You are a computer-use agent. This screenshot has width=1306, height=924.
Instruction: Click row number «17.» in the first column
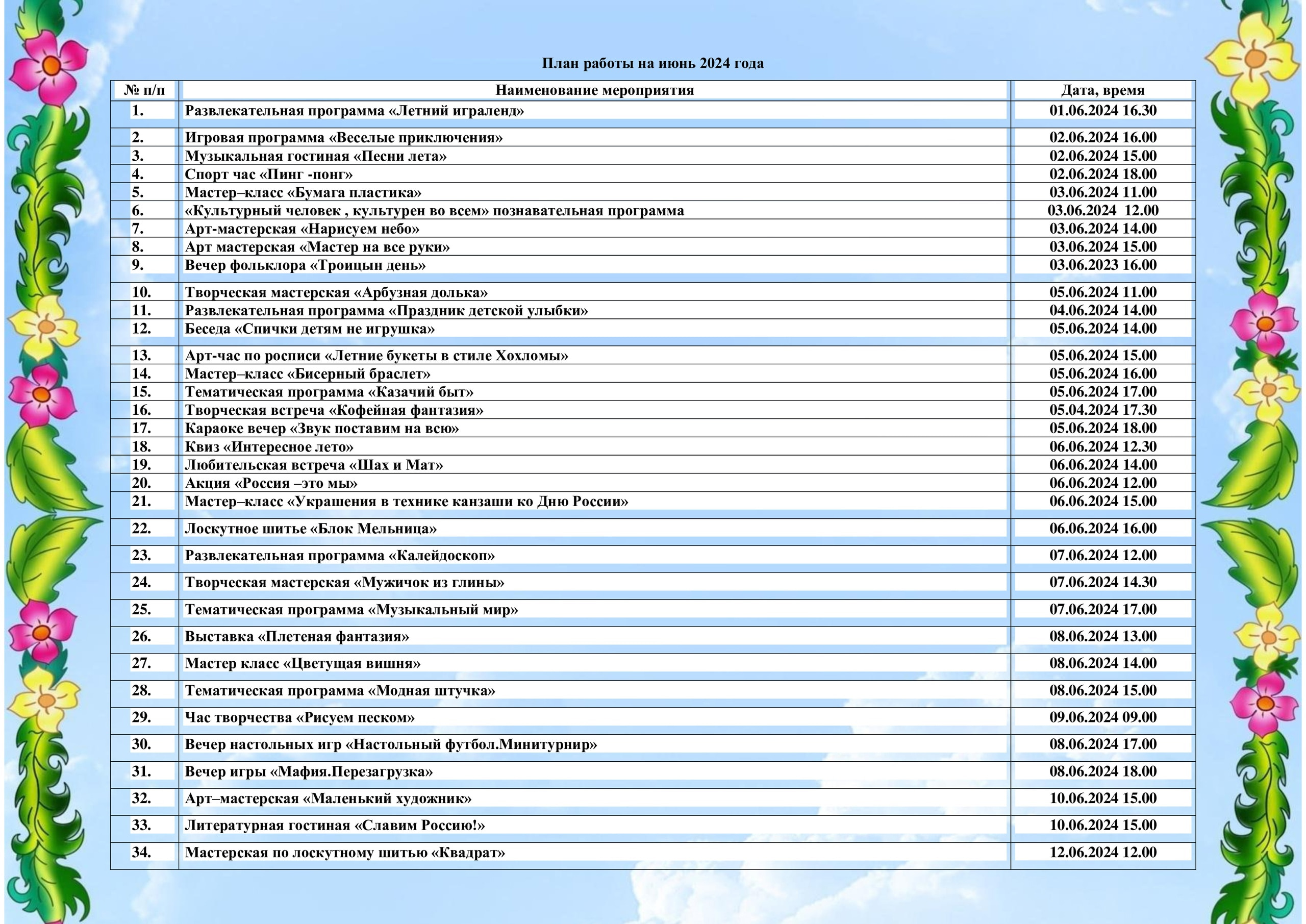pyautogui.click(x=141, y=429)
